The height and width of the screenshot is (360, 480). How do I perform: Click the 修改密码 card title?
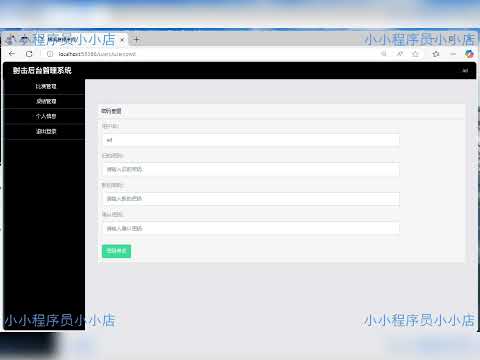pos(111,111)
